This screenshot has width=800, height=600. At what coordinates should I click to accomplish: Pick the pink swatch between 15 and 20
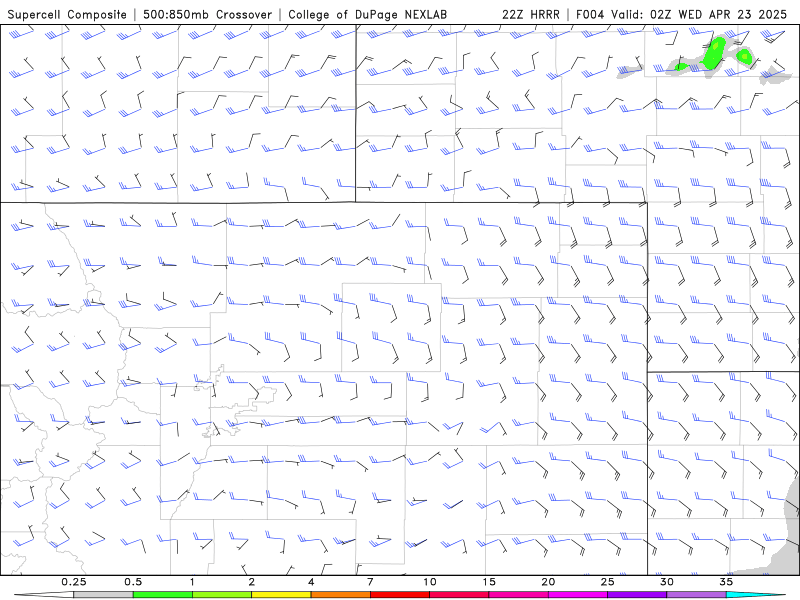tap(518, 595)
